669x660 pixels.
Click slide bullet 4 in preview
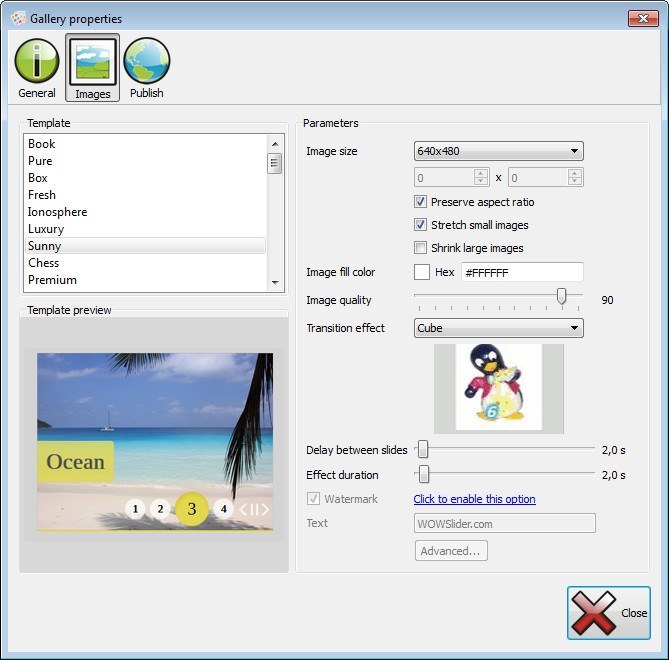click(x=224, y=509)
